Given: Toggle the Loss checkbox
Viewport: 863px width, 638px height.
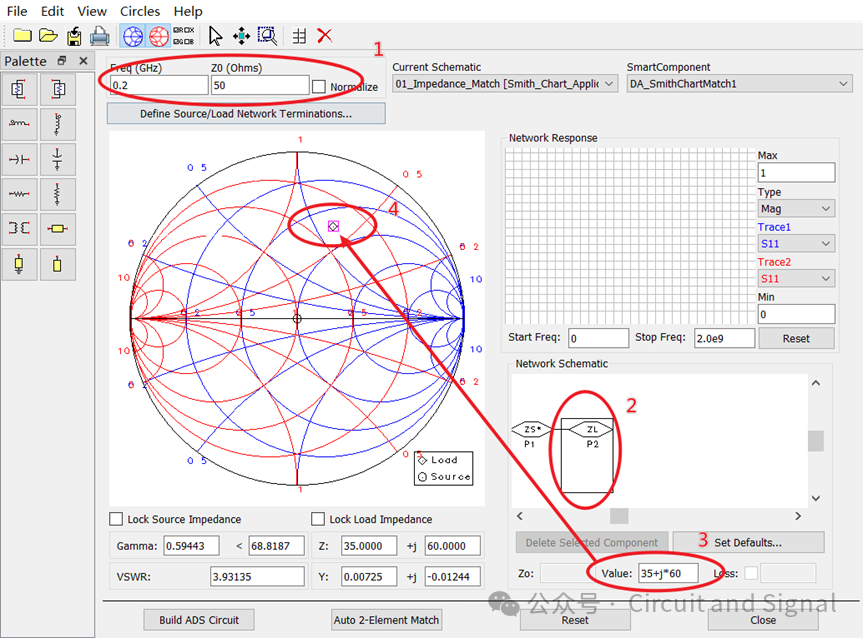Looking at the screenshot, I should tap(751, 574).
